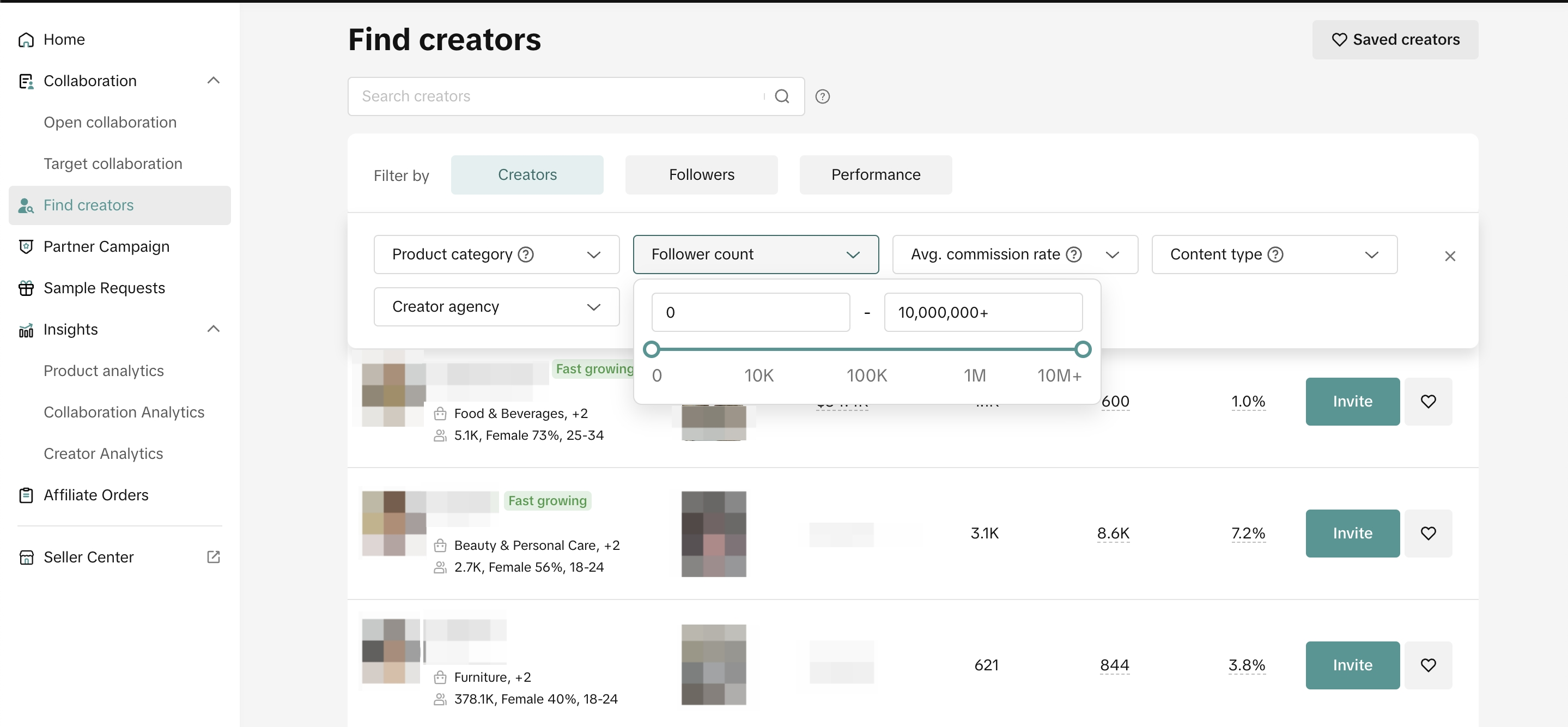Open Saved creators button
The image size is (1568, 727).
pos(1395,40)
